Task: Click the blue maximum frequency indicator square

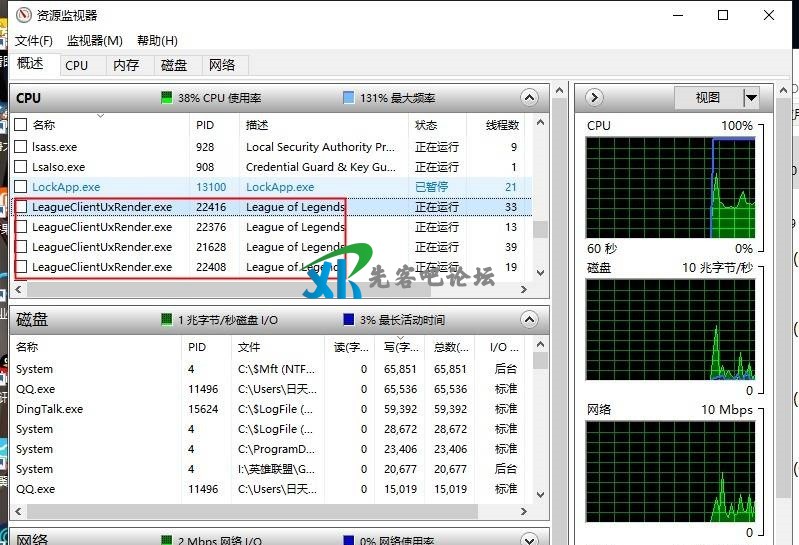Action: [348, 98]
